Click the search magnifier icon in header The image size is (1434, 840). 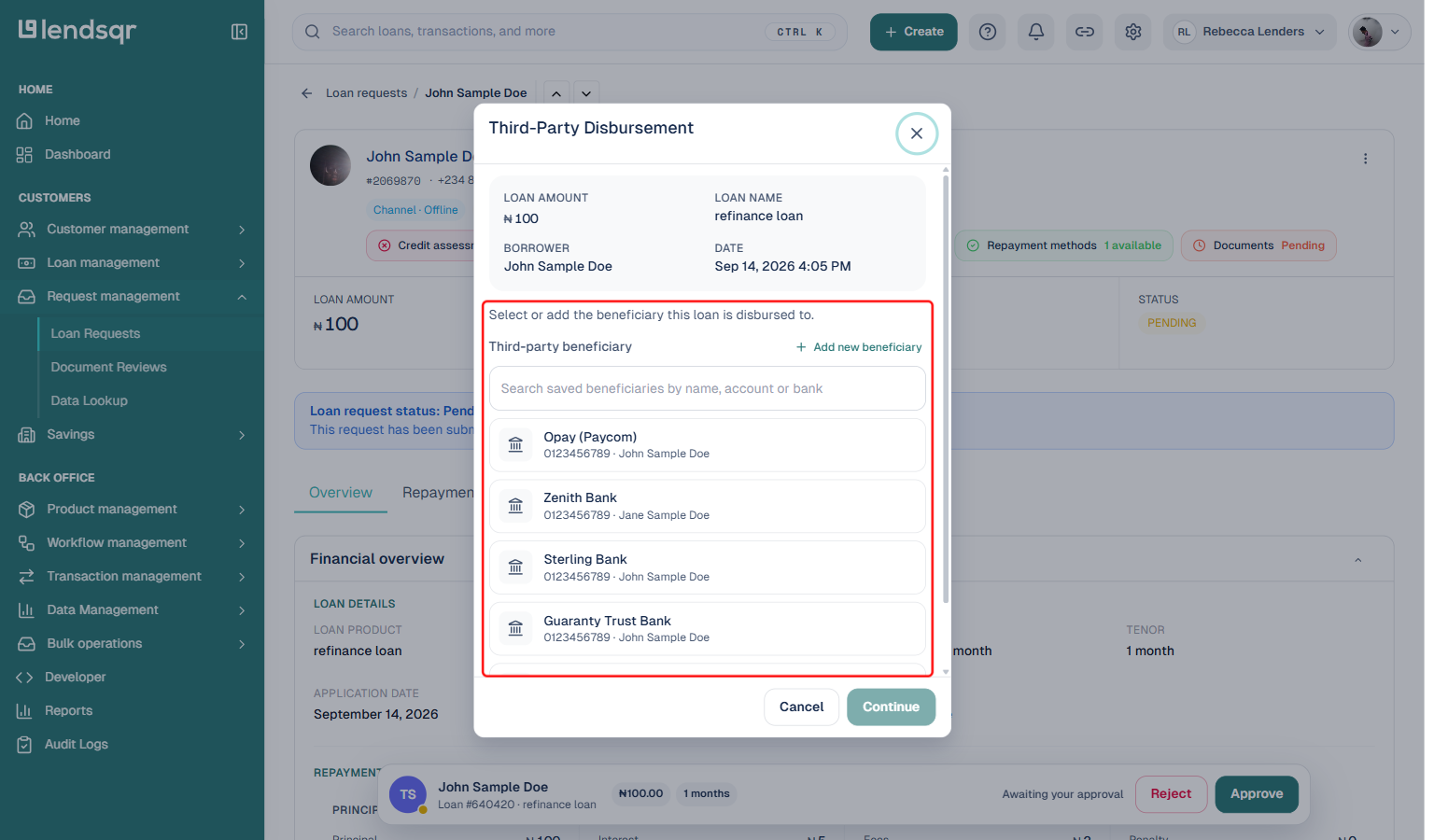(313, 32)
